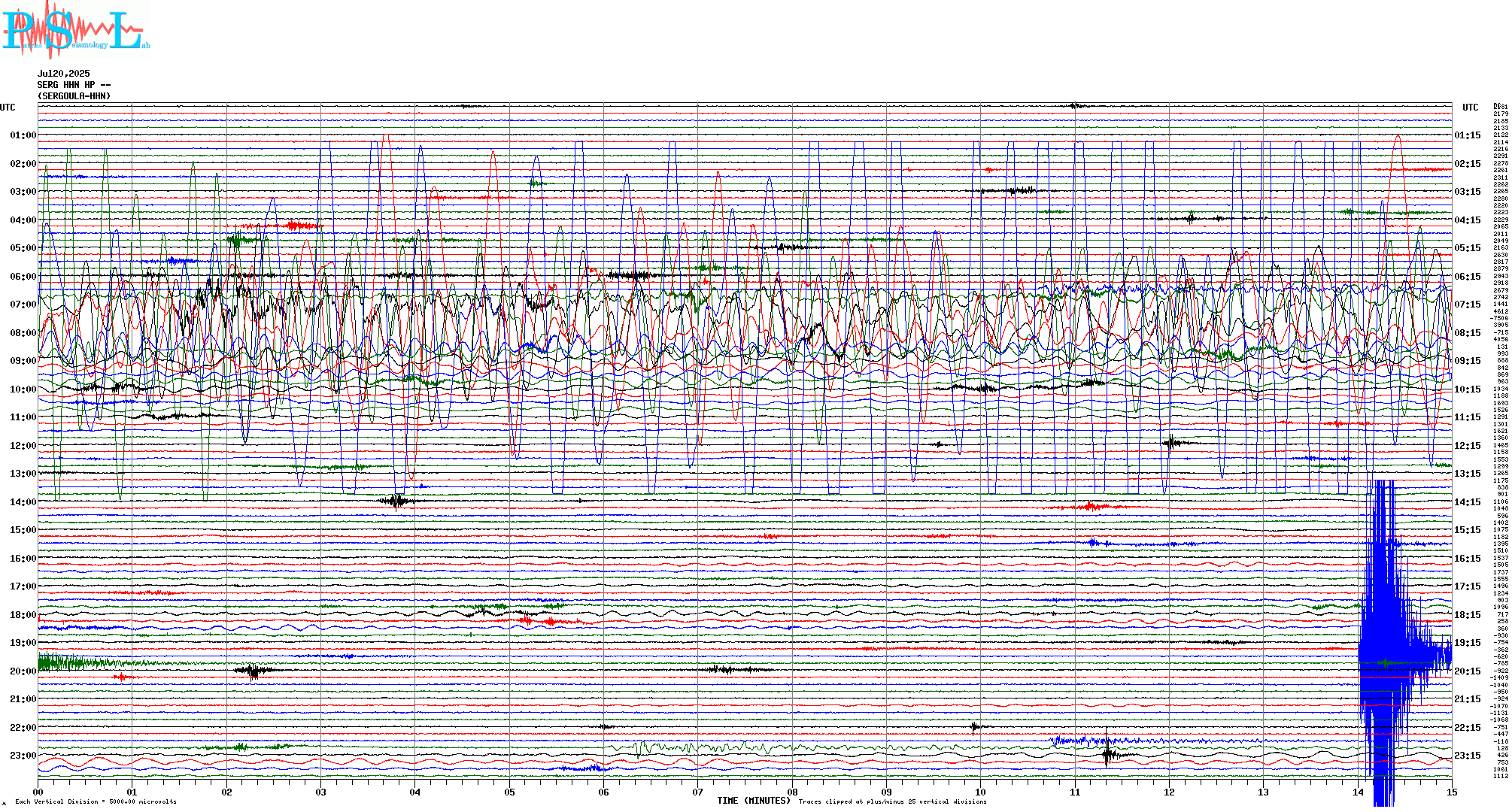This screenshot has height=812, width=1512.
Task: Click minute "02" on the bottom axis
Action: click(226, 792)
